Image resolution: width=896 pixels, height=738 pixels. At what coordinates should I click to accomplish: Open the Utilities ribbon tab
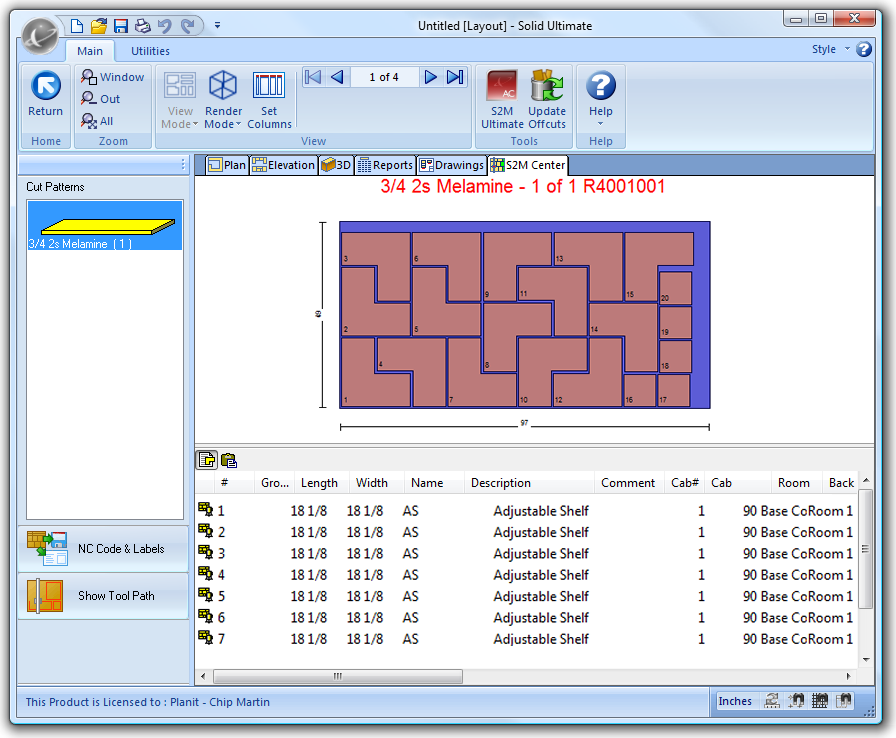tap(150, 51)
